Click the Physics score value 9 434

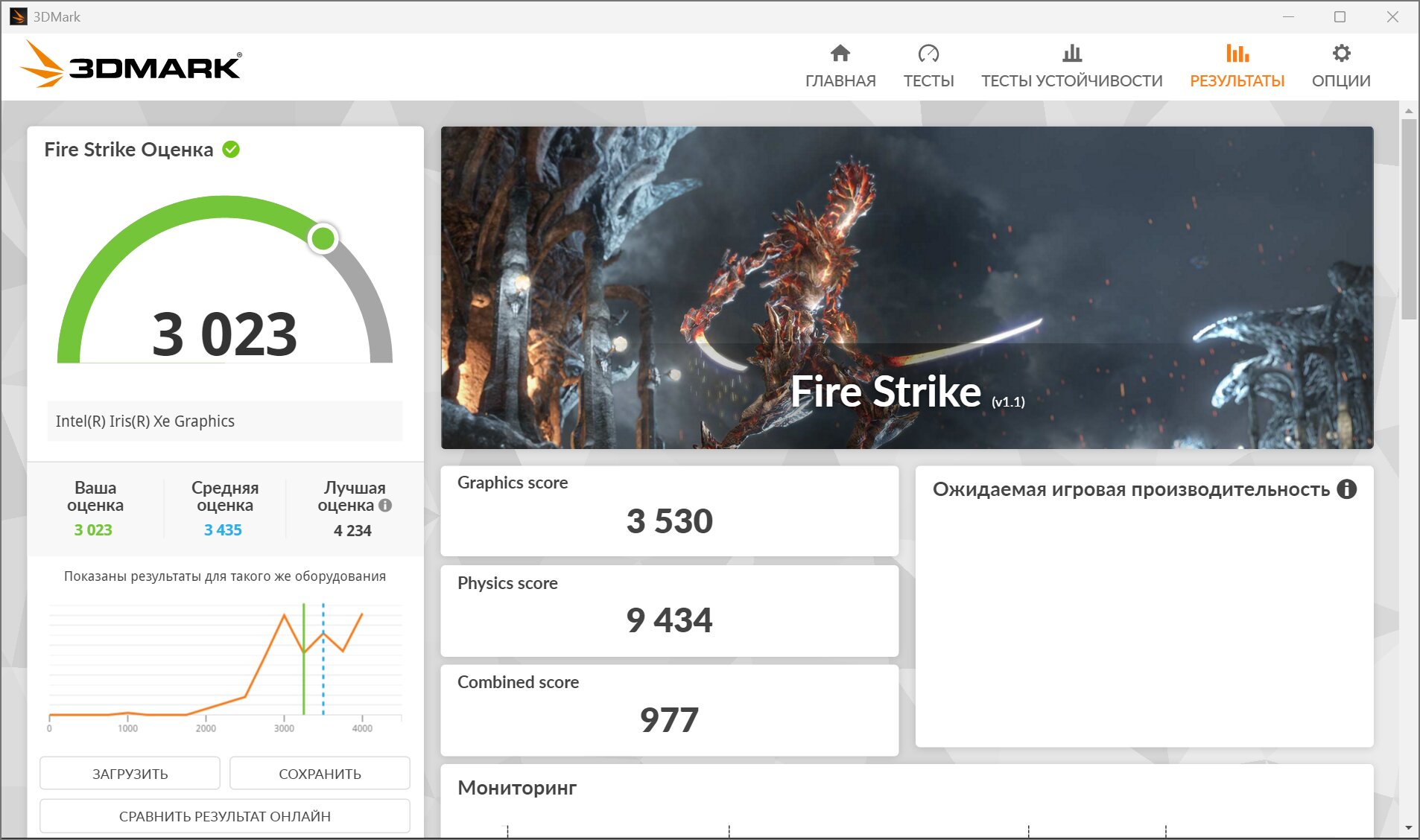(670, 620)
